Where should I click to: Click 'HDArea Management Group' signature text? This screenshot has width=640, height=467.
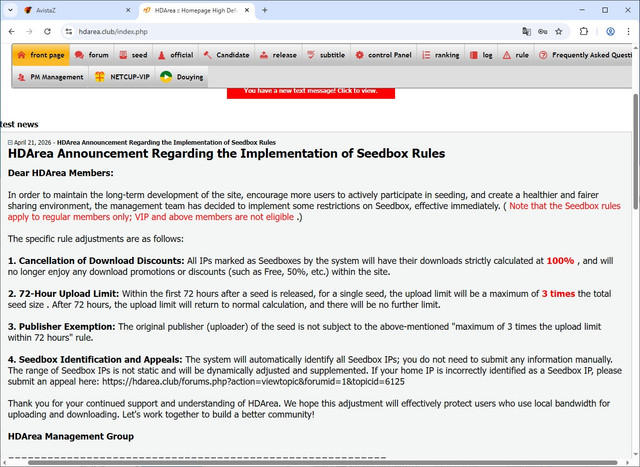[x=71, y=436]
